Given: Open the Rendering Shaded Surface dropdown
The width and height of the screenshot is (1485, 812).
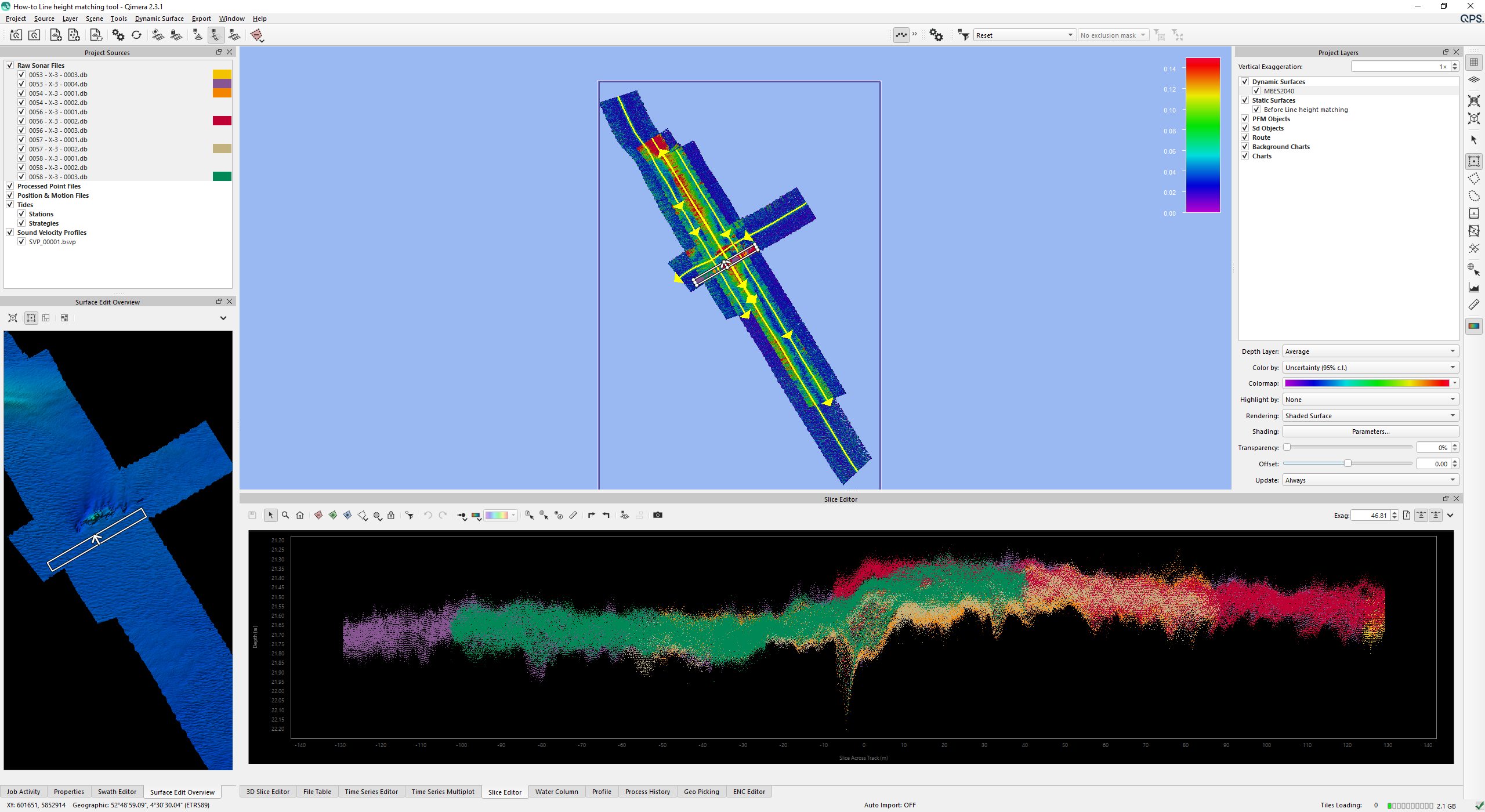Looking at the screenshot, I should click(1370, 416).
